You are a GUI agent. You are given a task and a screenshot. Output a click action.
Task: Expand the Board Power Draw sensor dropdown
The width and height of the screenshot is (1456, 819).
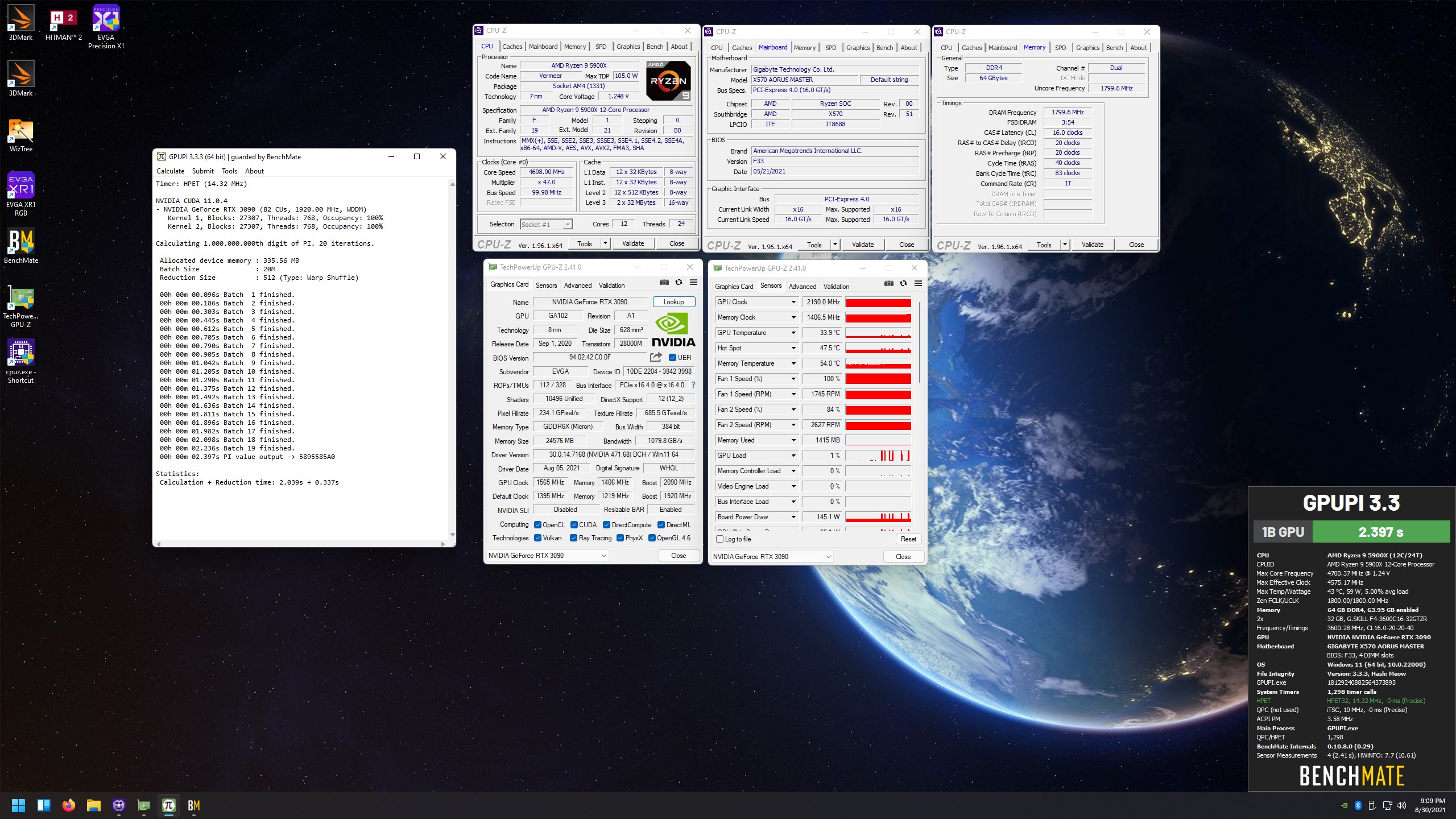click(x=793, y=517)
